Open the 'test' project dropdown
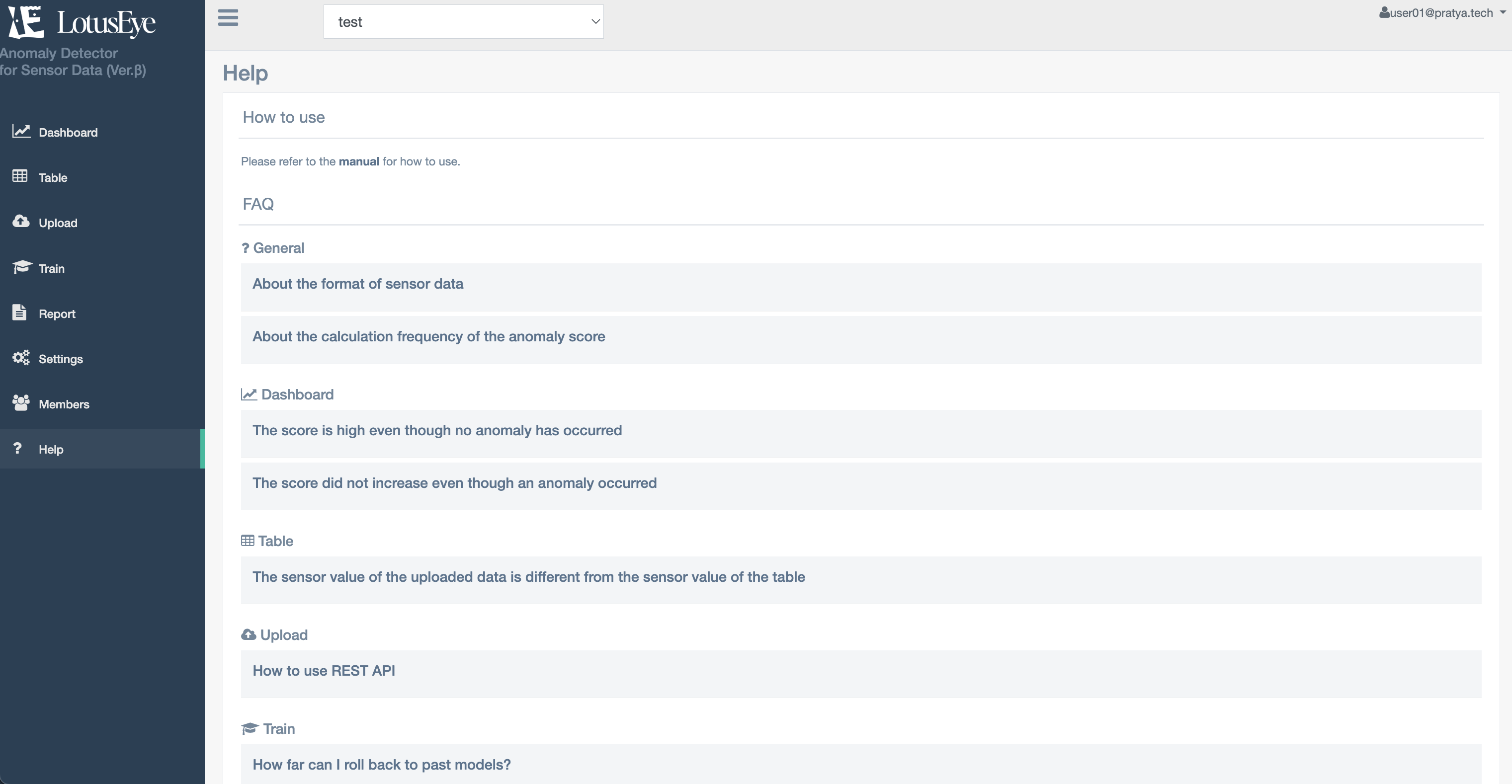 (463, 22)
